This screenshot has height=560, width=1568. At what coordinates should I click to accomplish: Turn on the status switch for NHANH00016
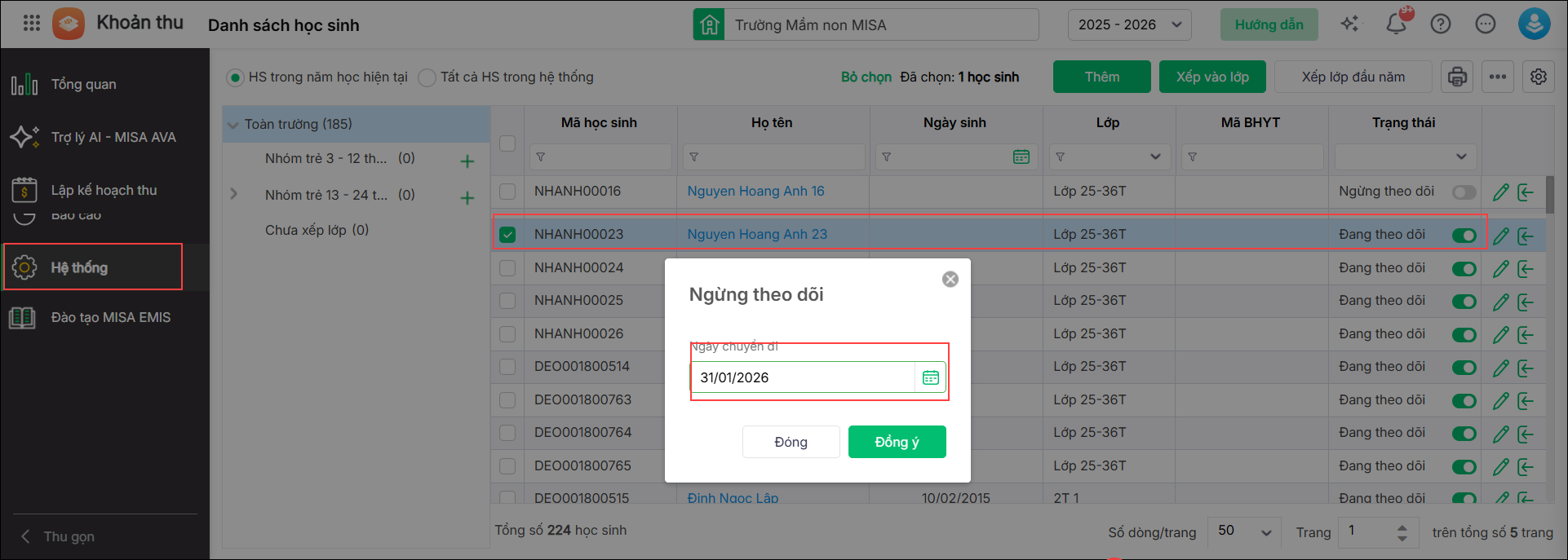[1464, 192]
